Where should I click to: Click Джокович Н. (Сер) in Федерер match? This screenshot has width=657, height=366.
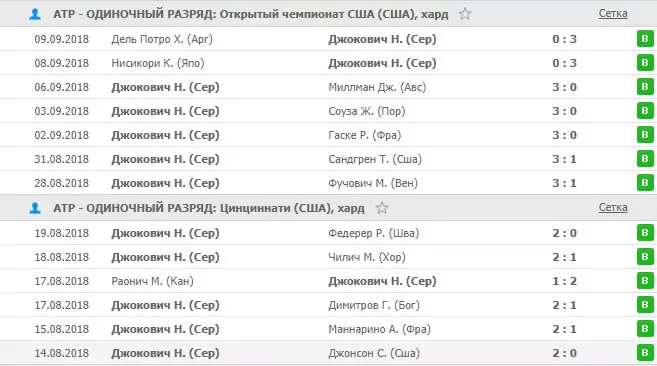click(165, 233)
